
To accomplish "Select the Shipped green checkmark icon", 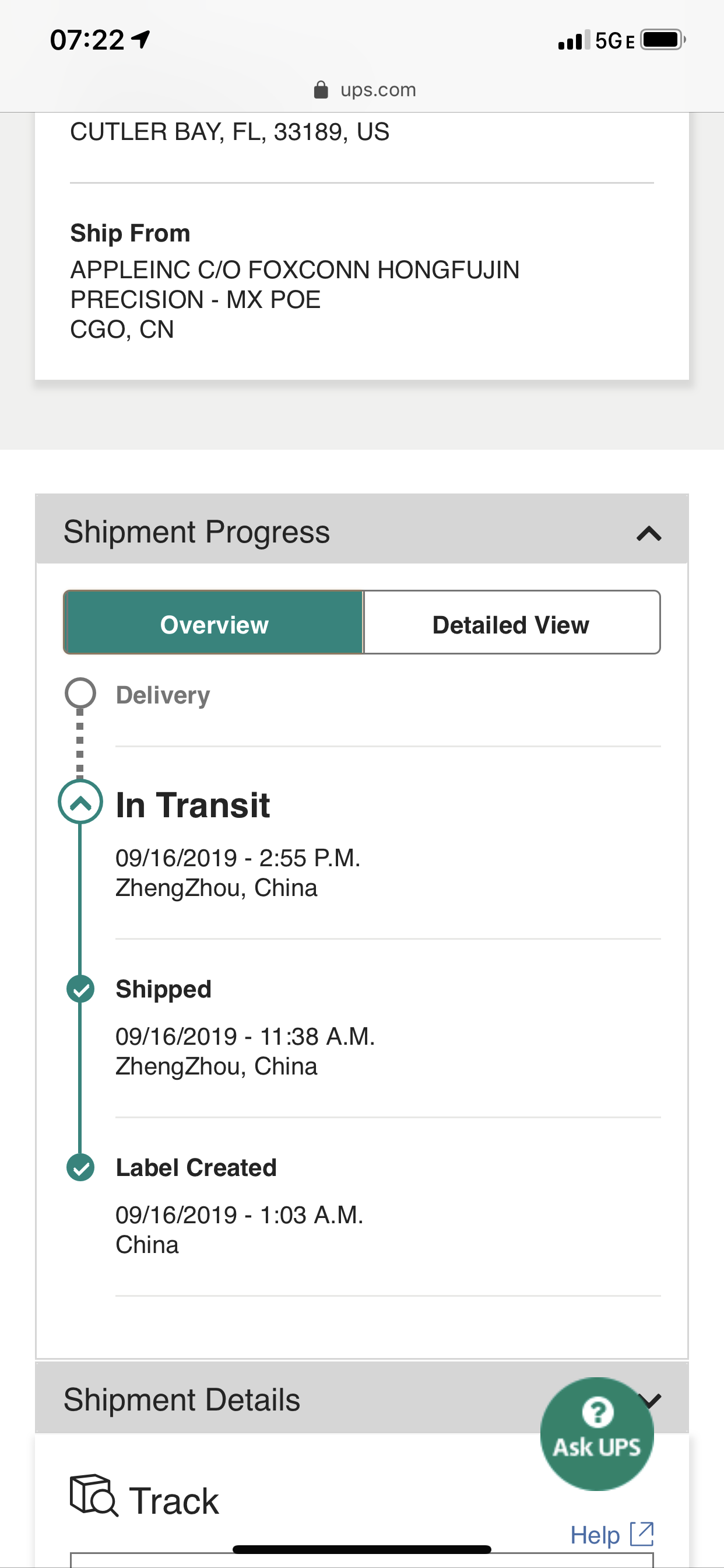I will pos(80,989).
